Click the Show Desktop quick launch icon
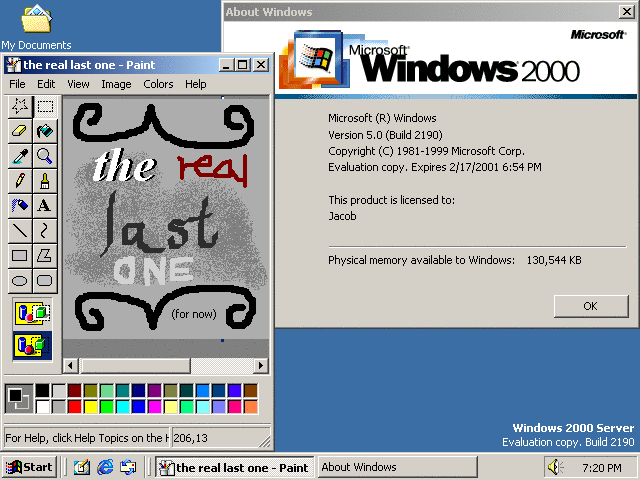Image resolution: width=640 pixels, height=480 pixels. pyautogui.click(x=82, y=467)
